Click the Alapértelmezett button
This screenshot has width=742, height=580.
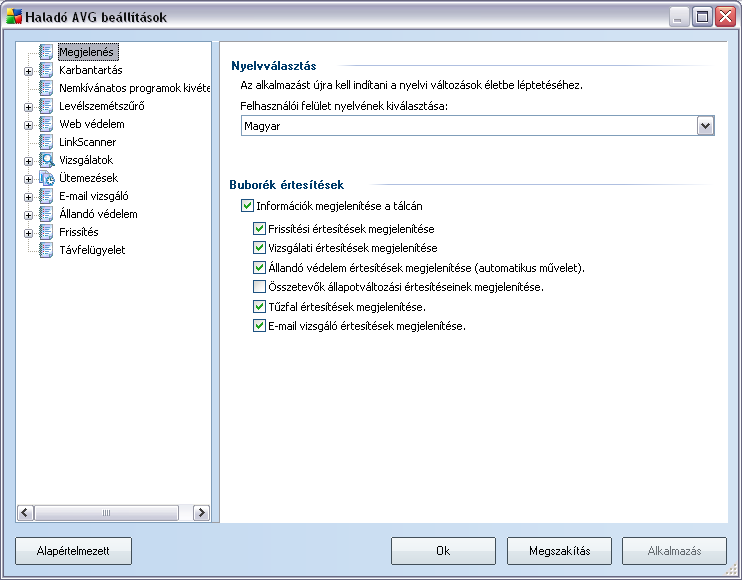tap(73, 551)
